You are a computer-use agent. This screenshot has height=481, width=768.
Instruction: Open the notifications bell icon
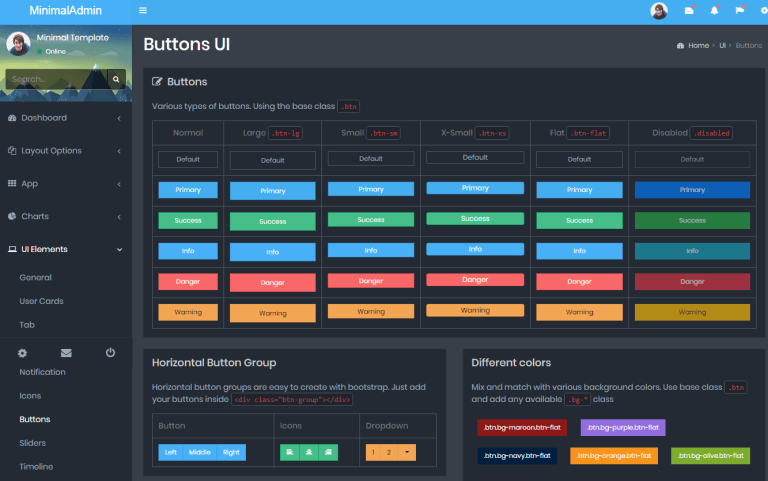(715, 10)
